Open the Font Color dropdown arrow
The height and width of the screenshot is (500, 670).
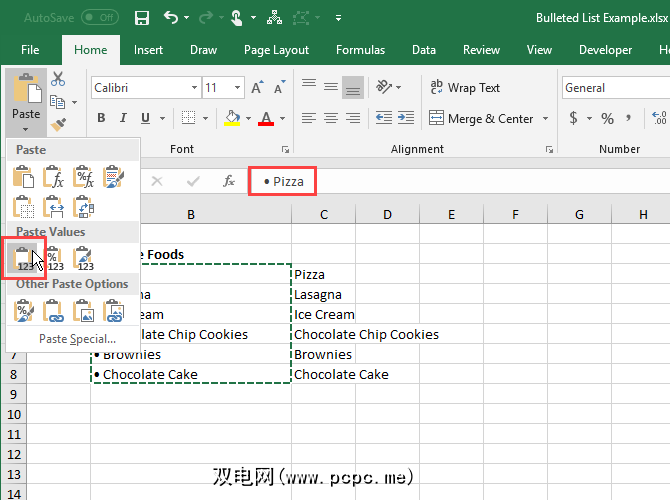pyautogui.click(x=282, y=118)
